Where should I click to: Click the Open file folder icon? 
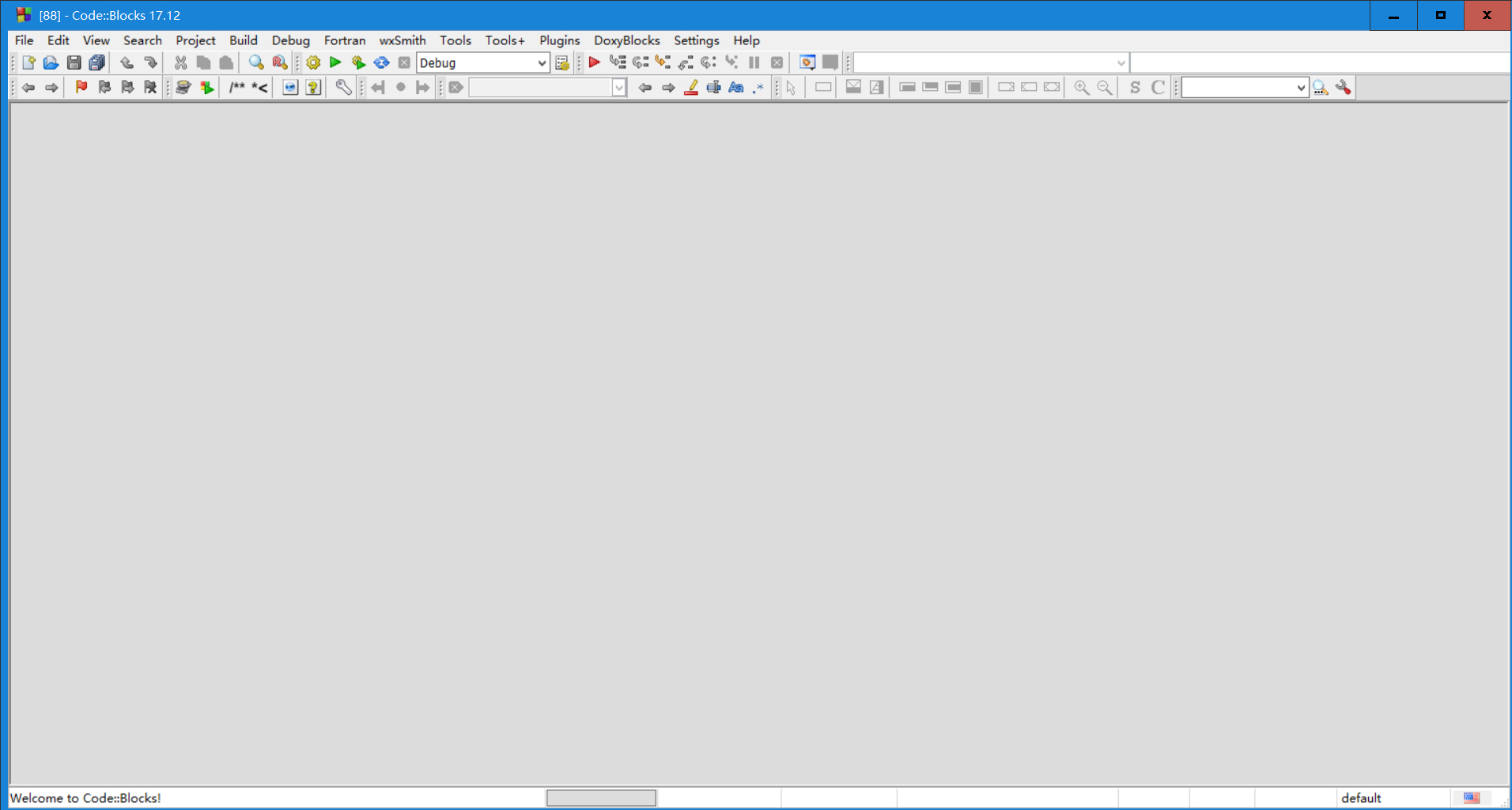51,62
